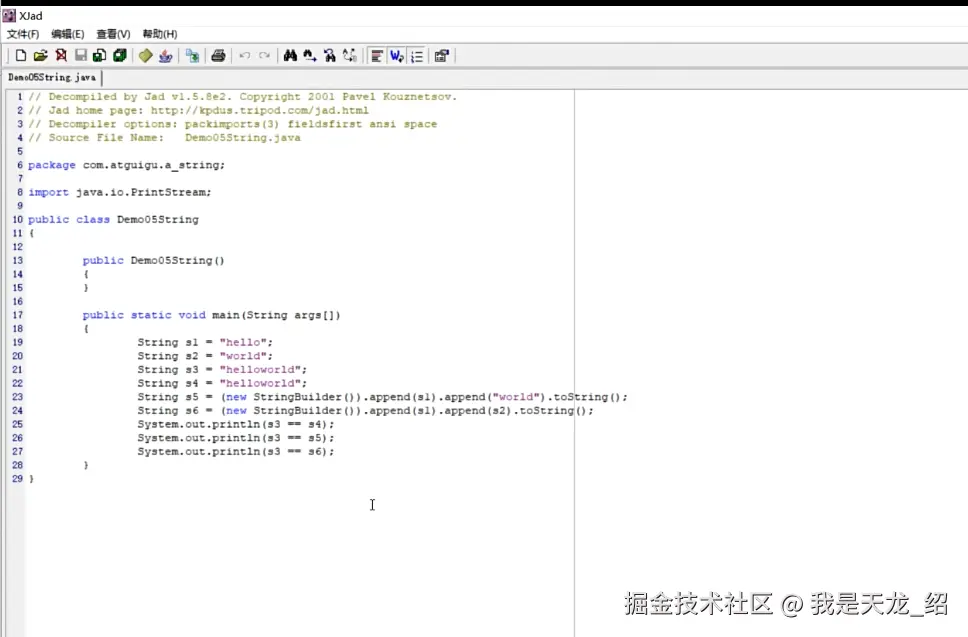968x637 pixels.
Task: Click the yellow diamond decompile icon
Action: (145, 56)
